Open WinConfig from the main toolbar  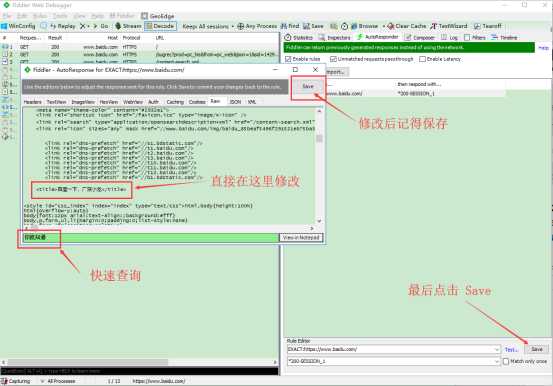18,26
